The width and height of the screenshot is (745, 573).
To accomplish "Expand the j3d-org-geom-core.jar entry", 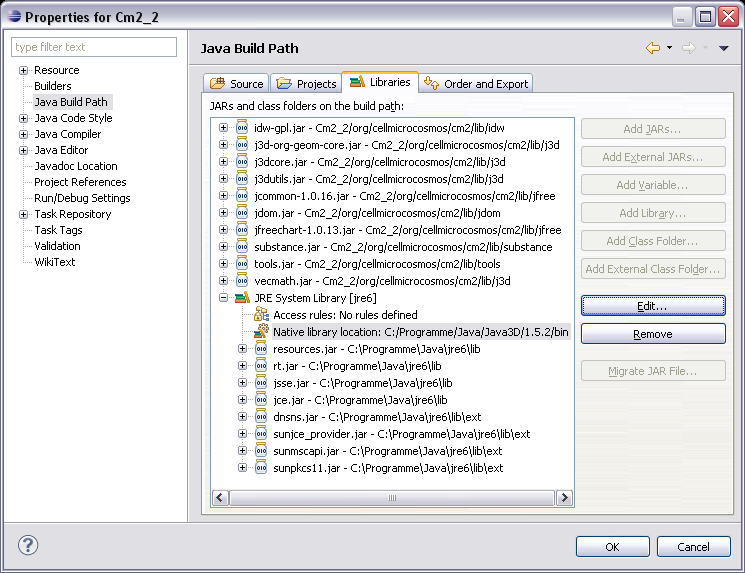I will 223,144.
